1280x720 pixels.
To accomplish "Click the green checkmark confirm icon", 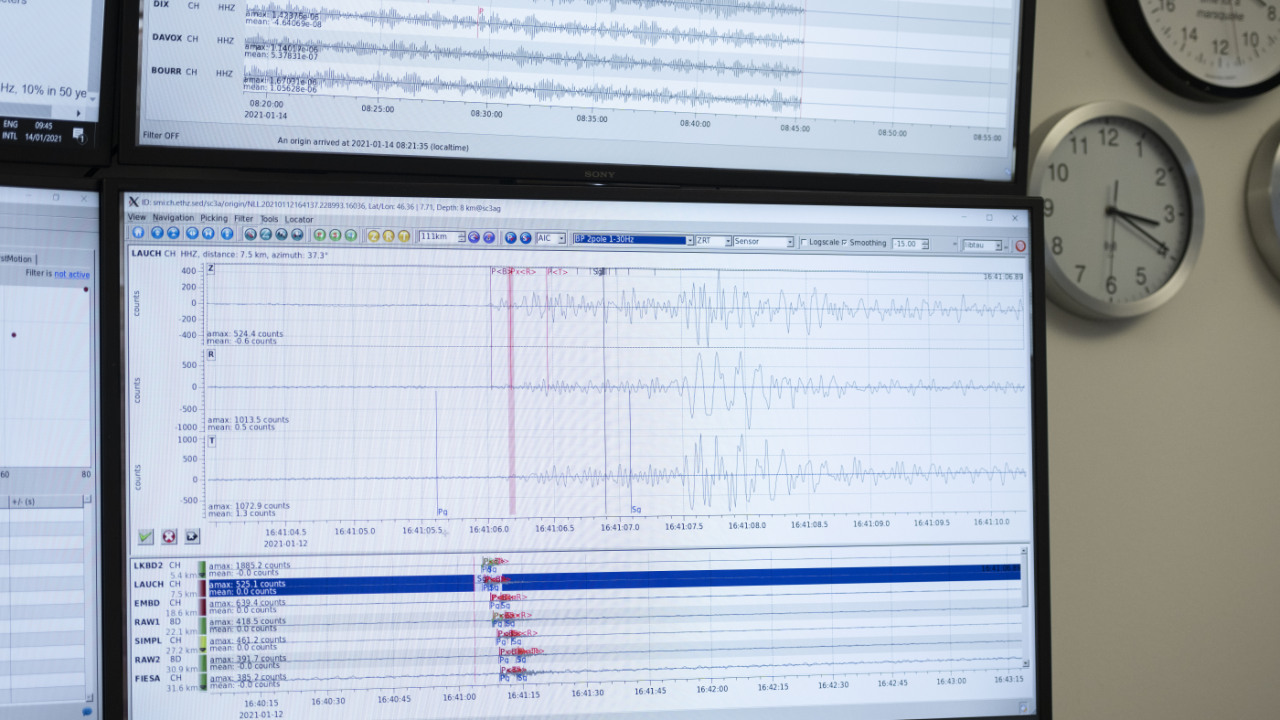I will (x=146, y=536).
